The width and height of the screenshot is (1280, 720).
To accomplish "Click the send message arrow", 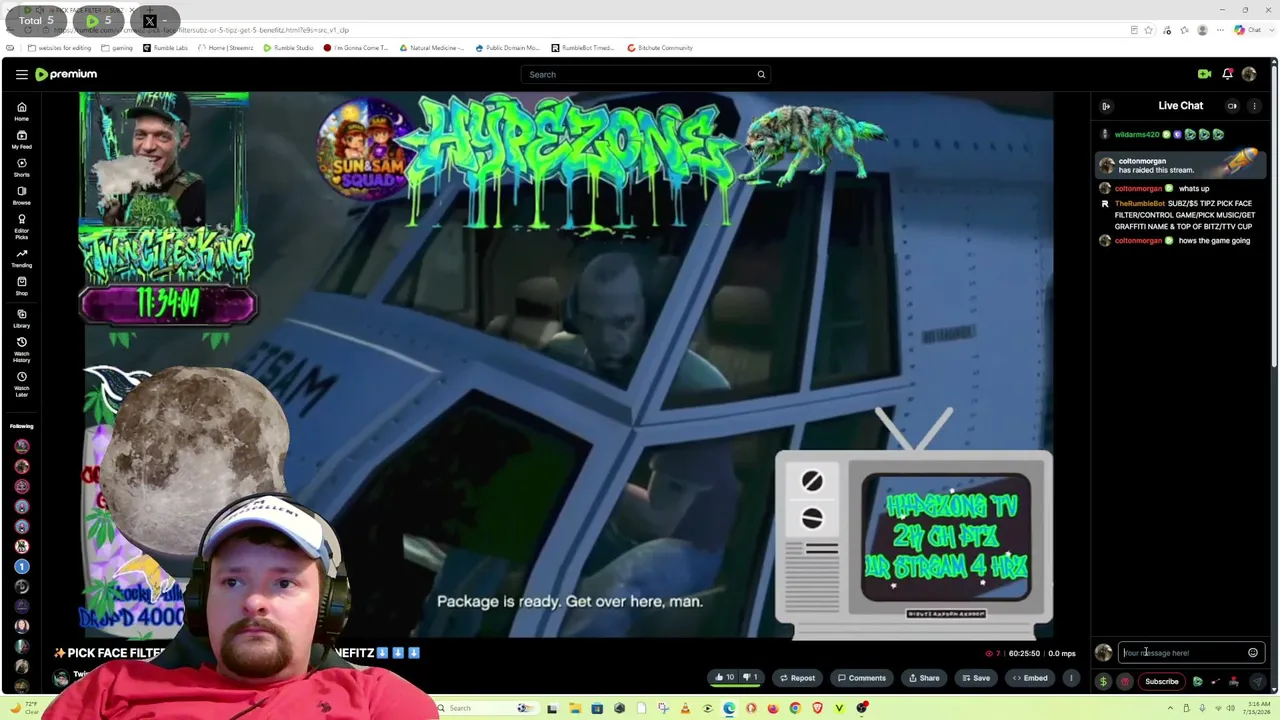I will pos(1257,682).
